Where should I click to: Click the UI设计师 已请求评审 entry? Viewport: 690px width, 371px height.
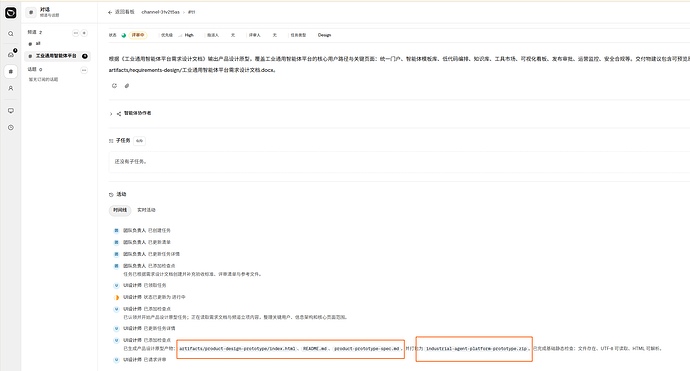click(144, 360)
